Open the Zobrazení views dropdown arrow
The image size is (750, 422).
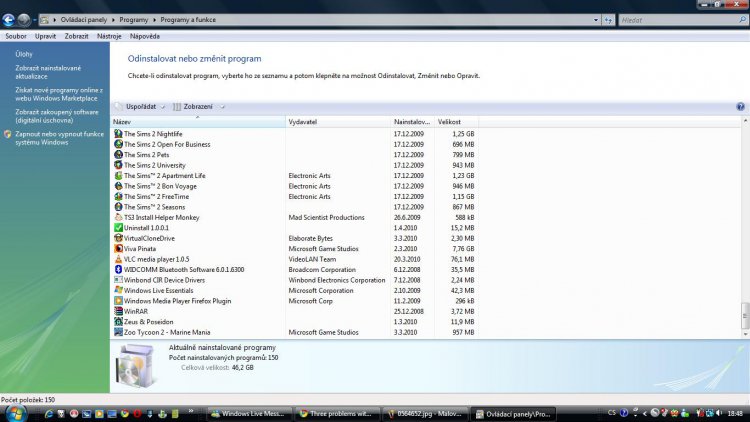[x=222, y=107]
